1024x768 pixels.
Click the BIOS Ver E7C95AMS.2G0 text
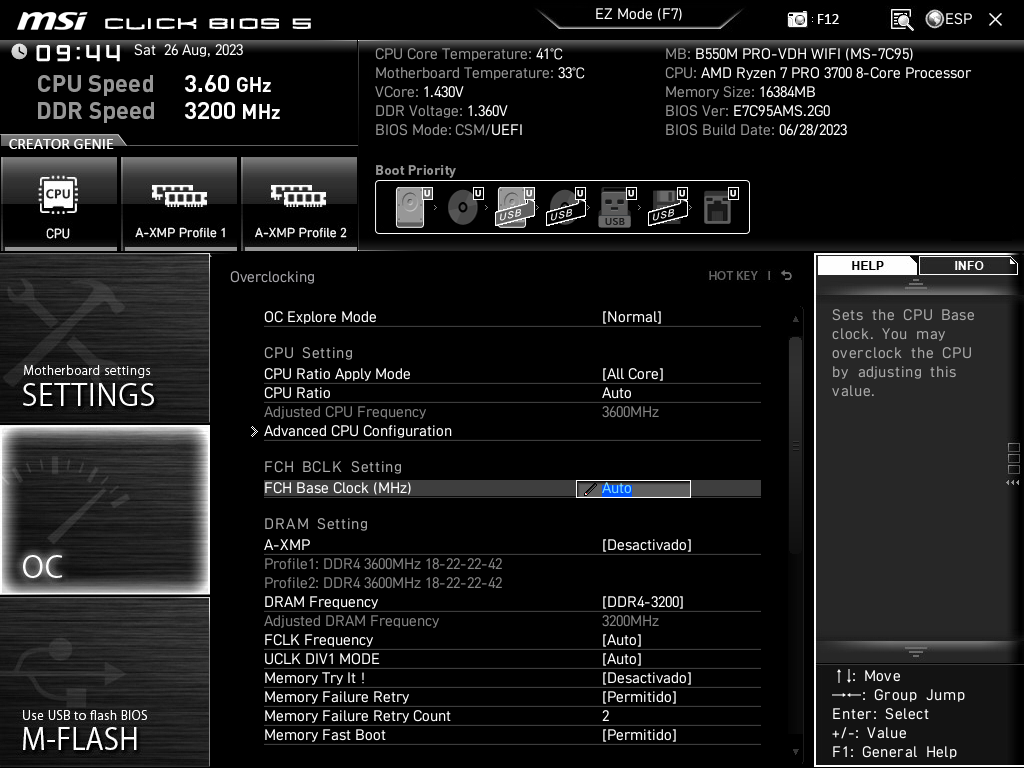click(748, 111)
